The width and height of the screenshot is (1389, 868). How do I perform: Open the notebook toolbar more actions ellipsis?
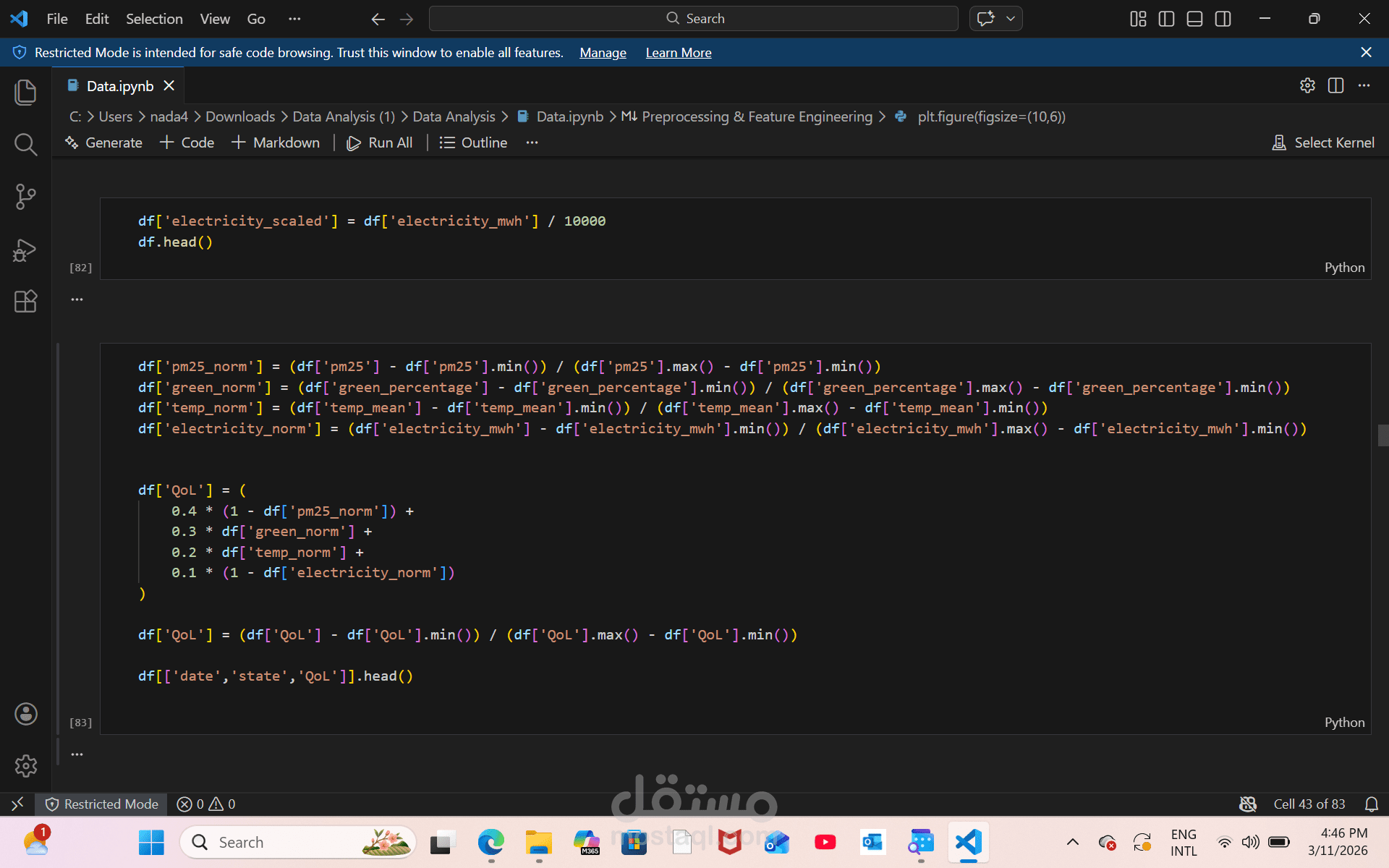(x=532, y=142)
